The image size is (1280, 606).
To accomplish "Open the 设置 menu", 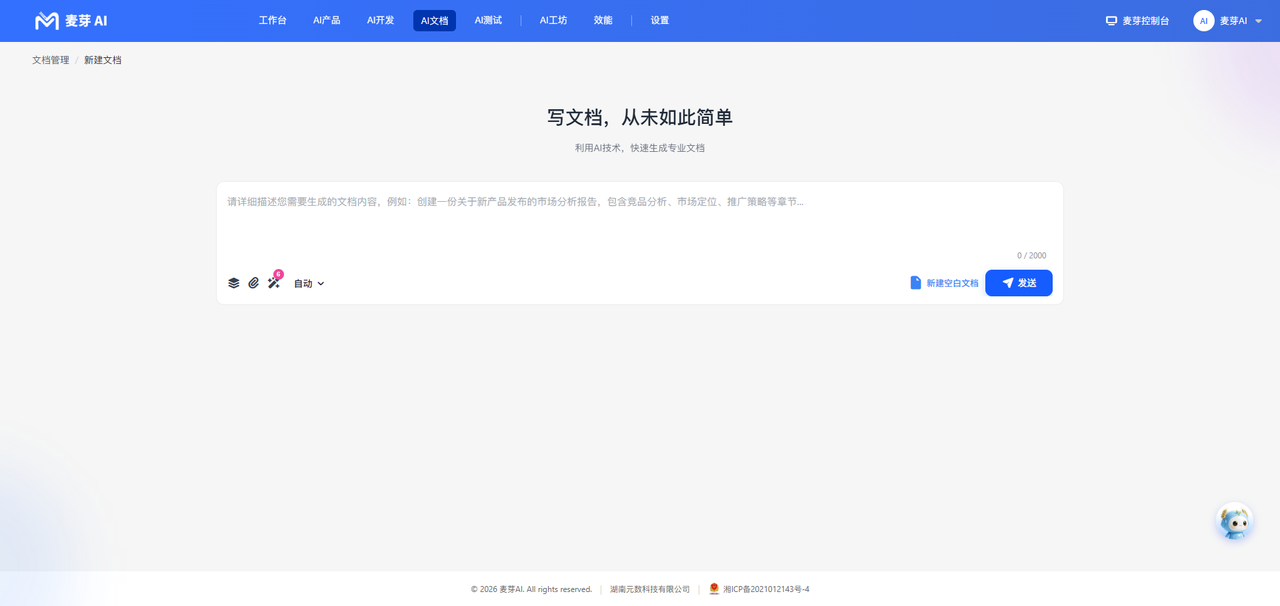I will (x=660, y=20).
